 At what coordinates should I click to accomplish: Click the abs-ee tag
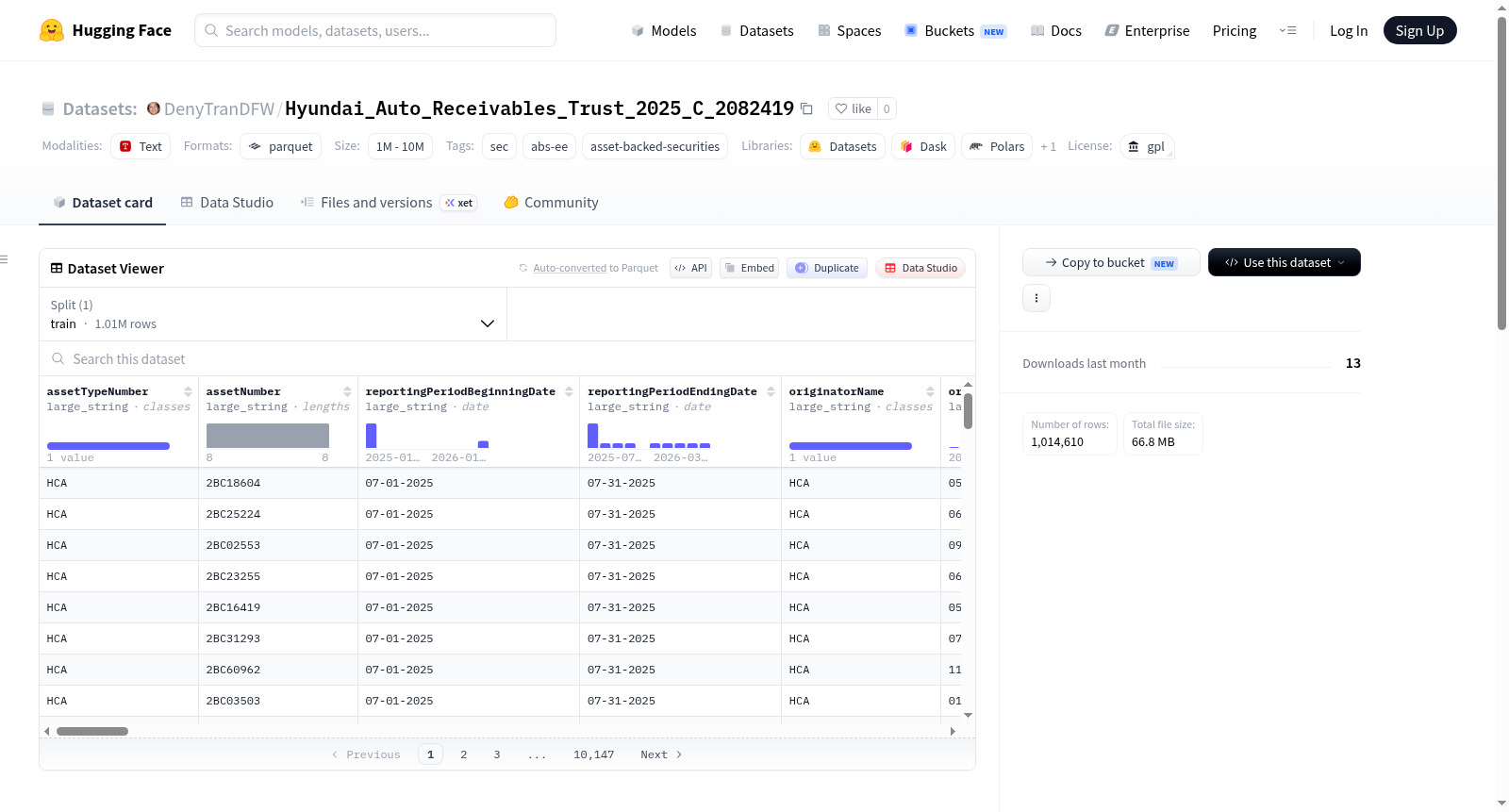[549, 146]
